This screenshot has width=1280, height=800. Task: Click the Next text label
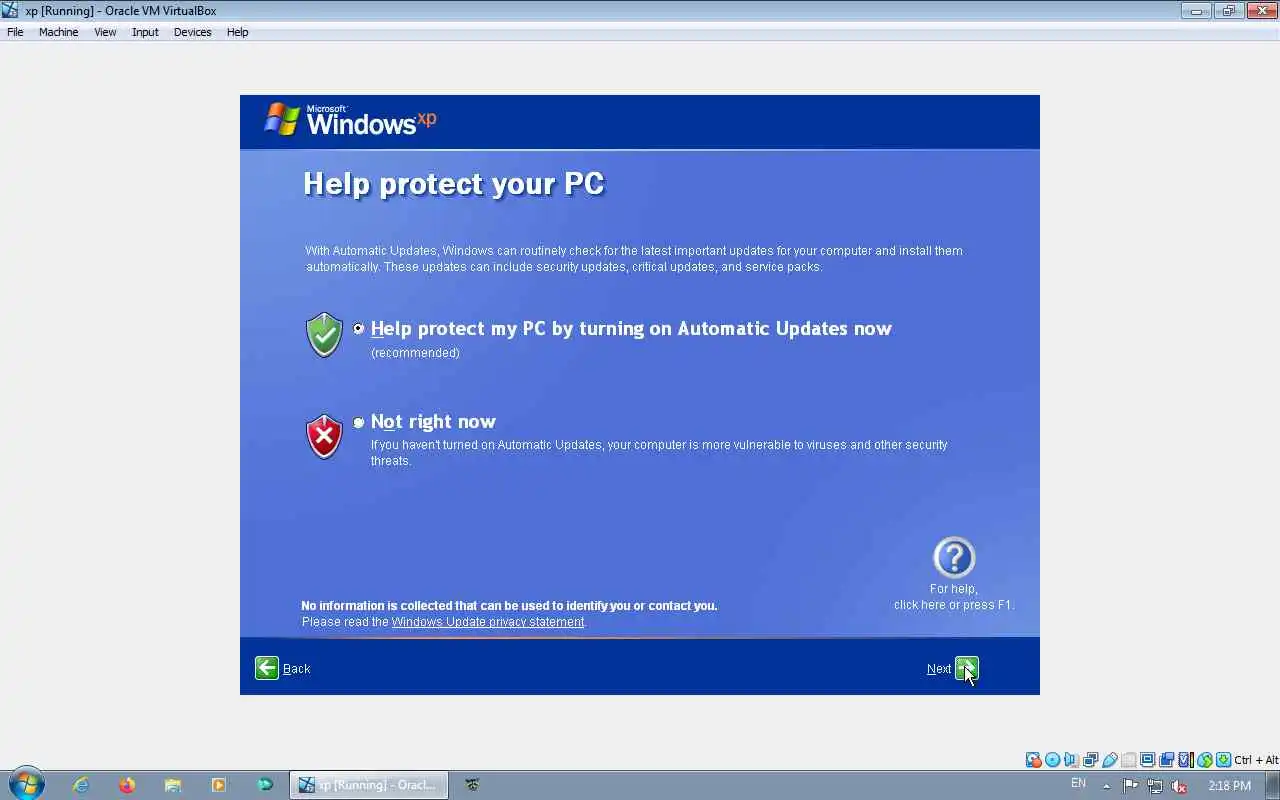pos(939,669)
